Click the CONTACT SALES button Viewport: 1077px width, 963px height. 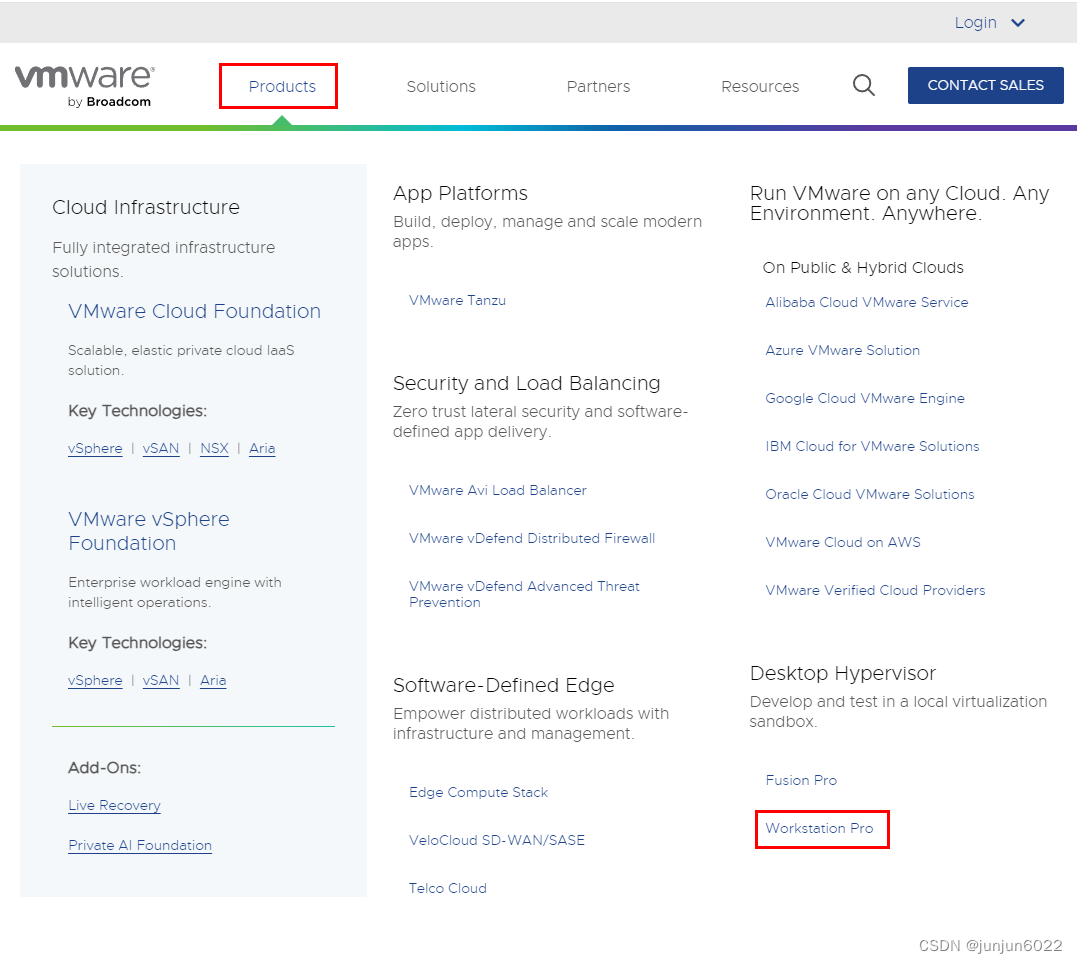click(x=986, y=85)
